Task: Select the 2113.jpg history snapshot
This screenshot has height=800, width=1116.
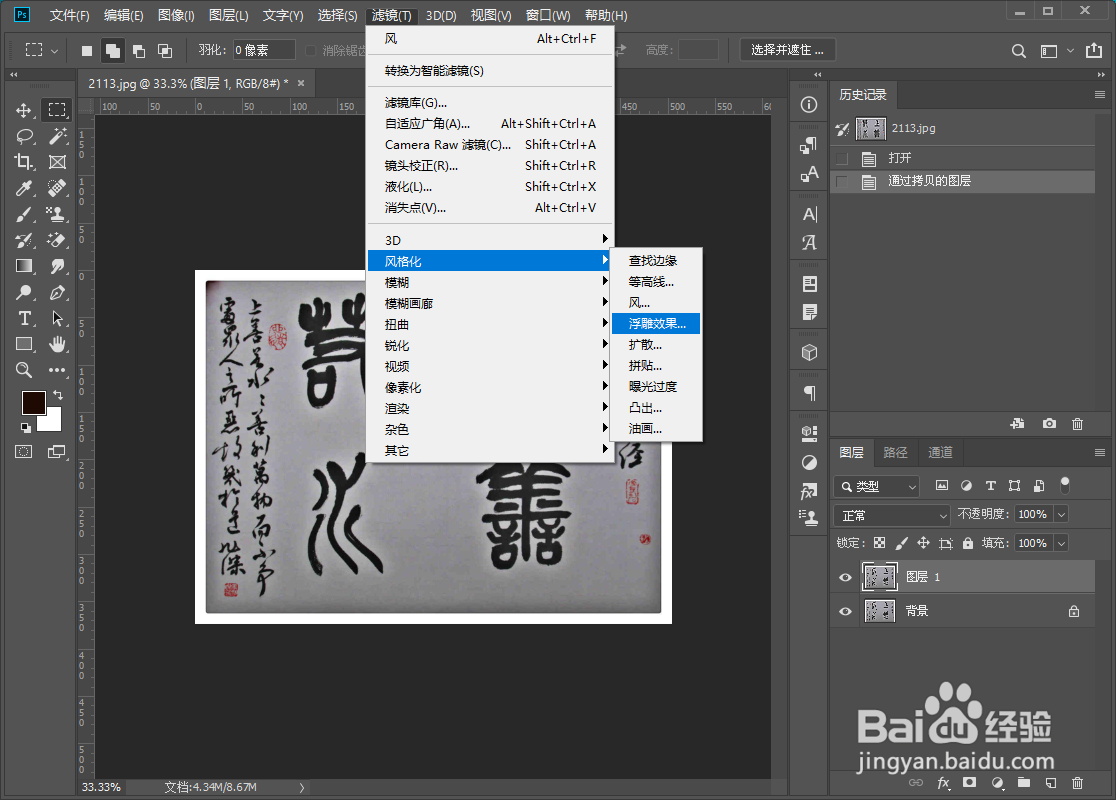Action: [x=962, y=129]
